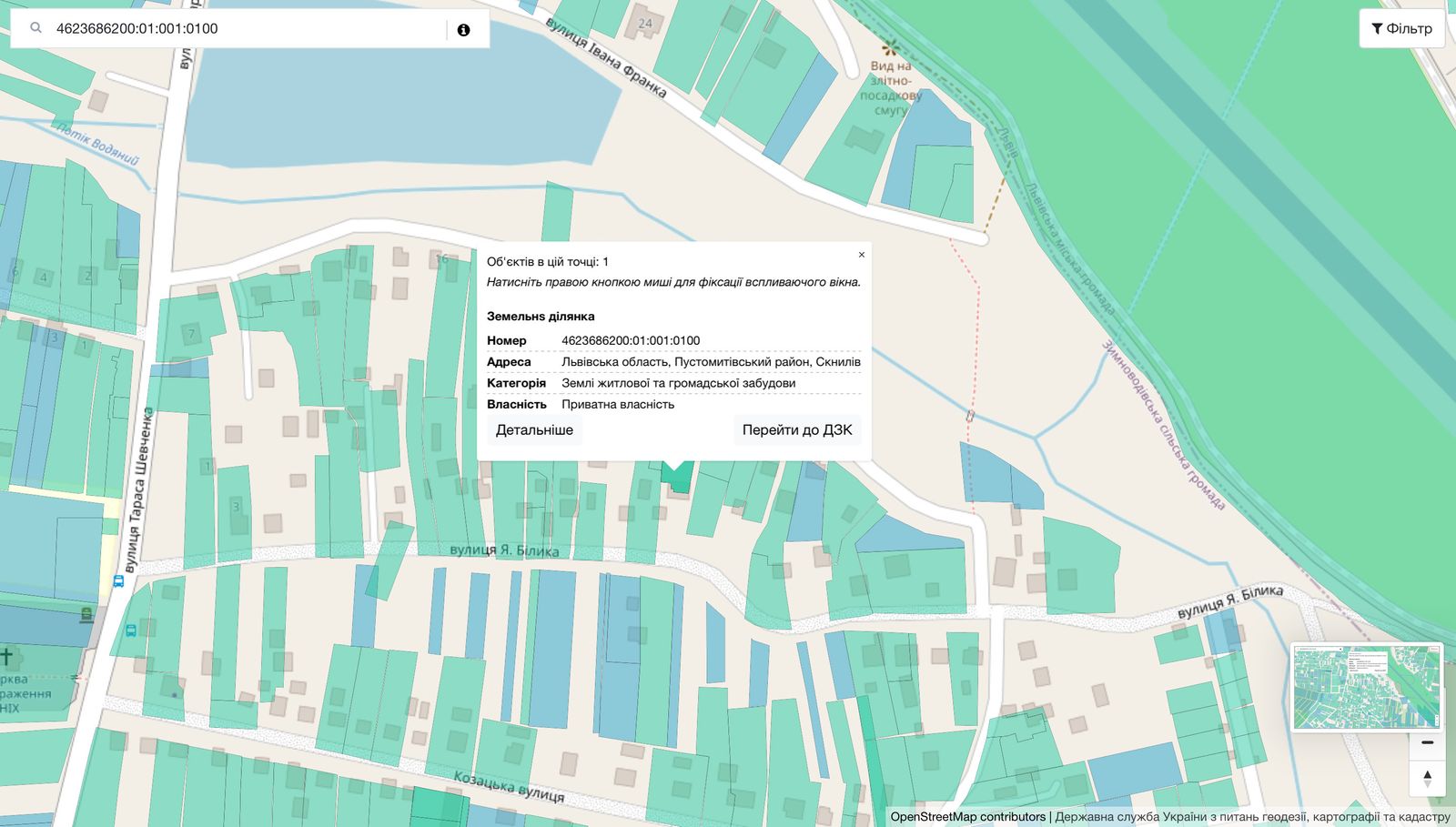Viewport: 1456px width, 827px height.
Task: Click the search magnifier icon
Action: point(35,28)
